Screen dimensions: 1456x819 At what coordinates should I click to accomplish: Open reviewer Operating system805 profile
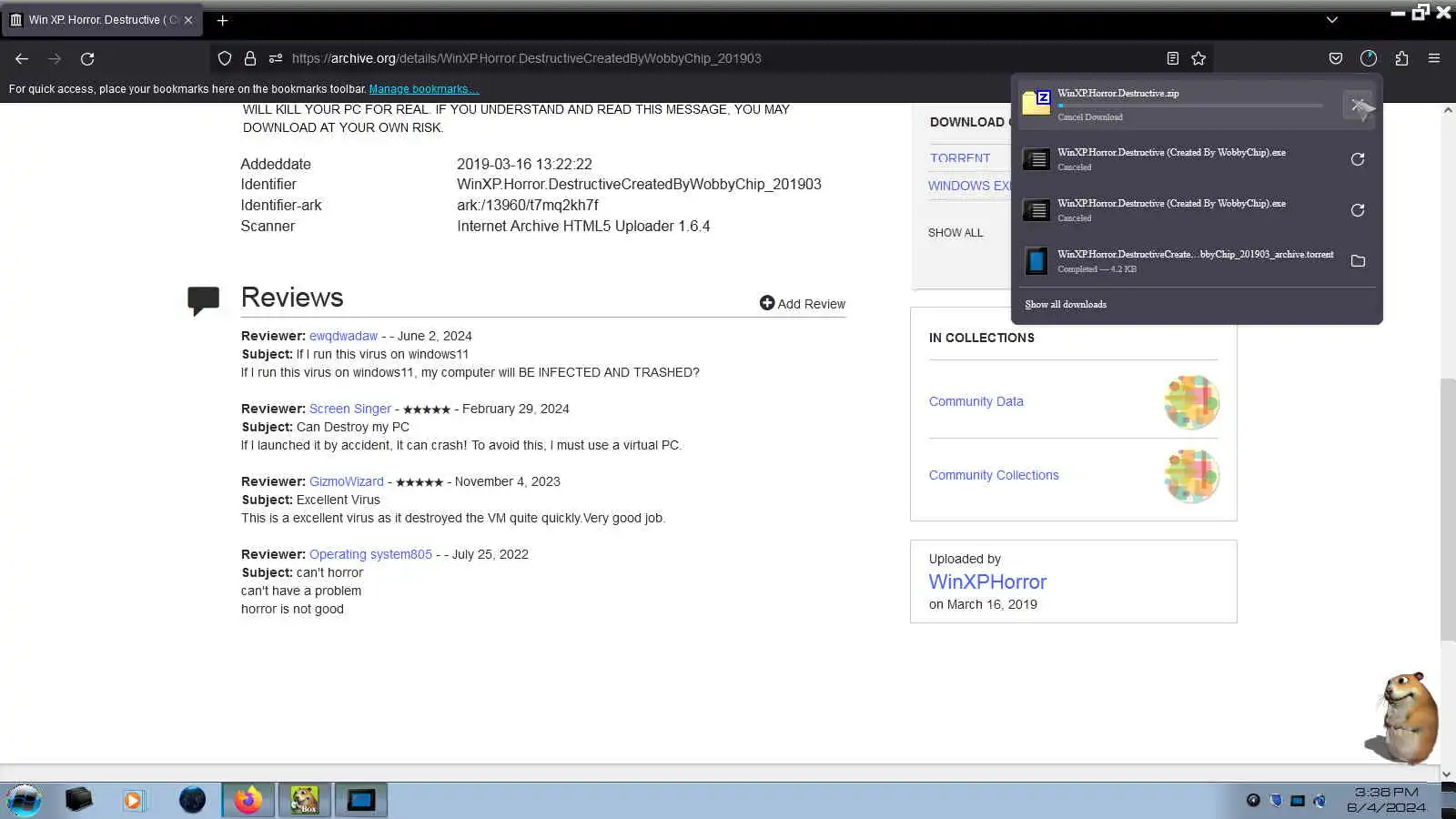[370, 554]
